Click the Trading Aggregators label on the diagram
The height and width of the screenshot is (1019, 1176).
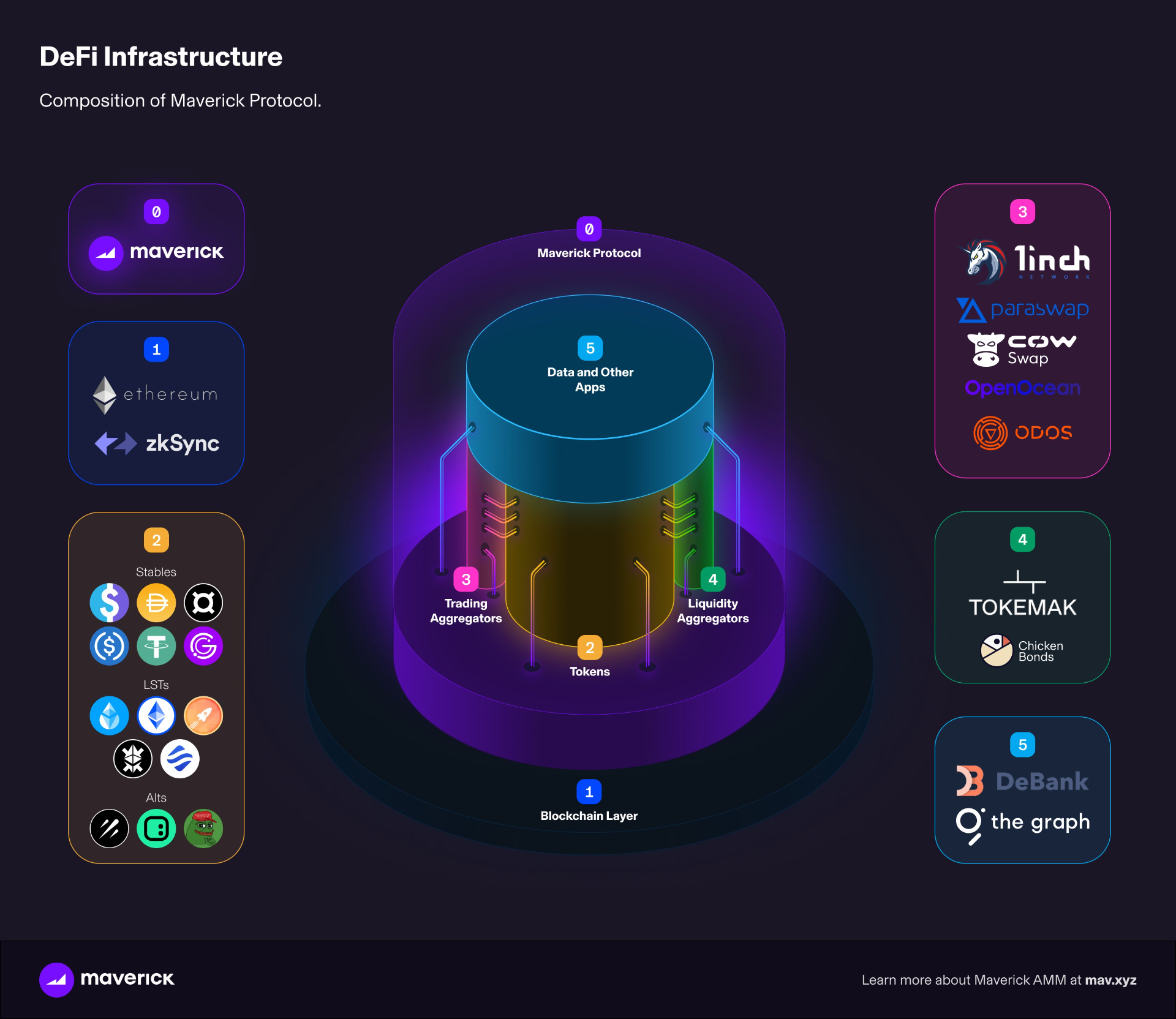click(466, 611)
